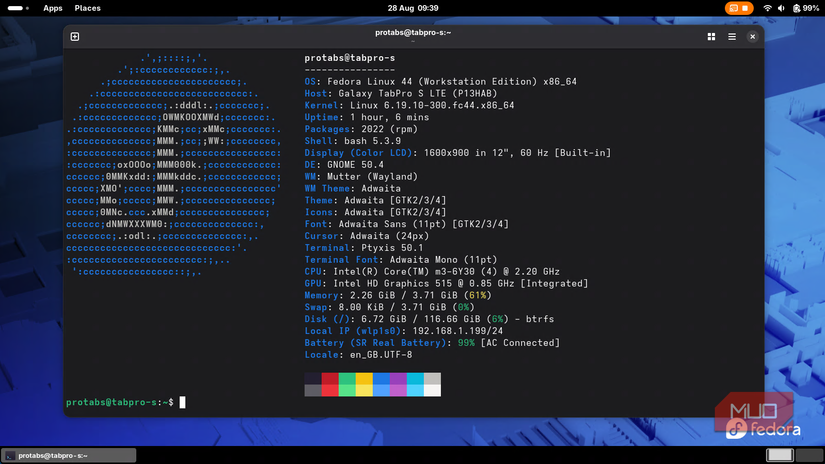Open a new terminal tab with the plus button
The width and height of the screenshot is (825, 464).
75,36
